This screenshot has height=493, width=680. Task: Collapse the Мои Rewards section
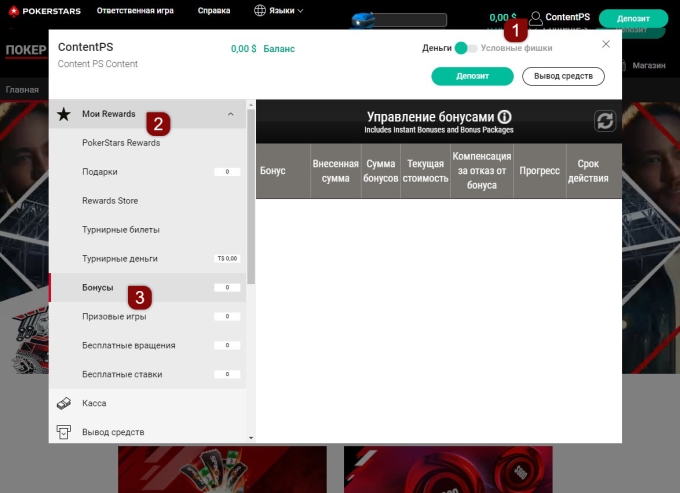pyautogui.click(x=231, y=114)
